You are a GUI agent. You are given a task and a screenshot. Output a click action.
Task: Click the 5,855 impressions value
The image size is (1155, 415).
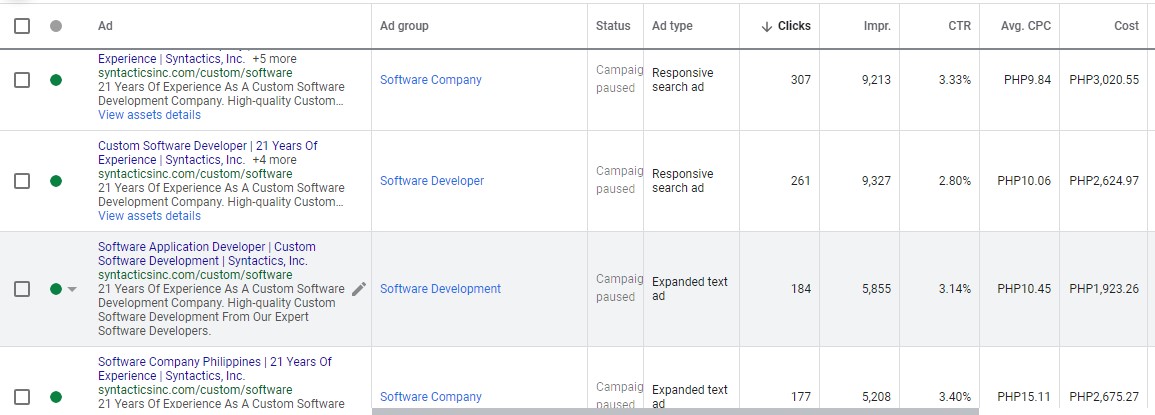coord(876,289)
